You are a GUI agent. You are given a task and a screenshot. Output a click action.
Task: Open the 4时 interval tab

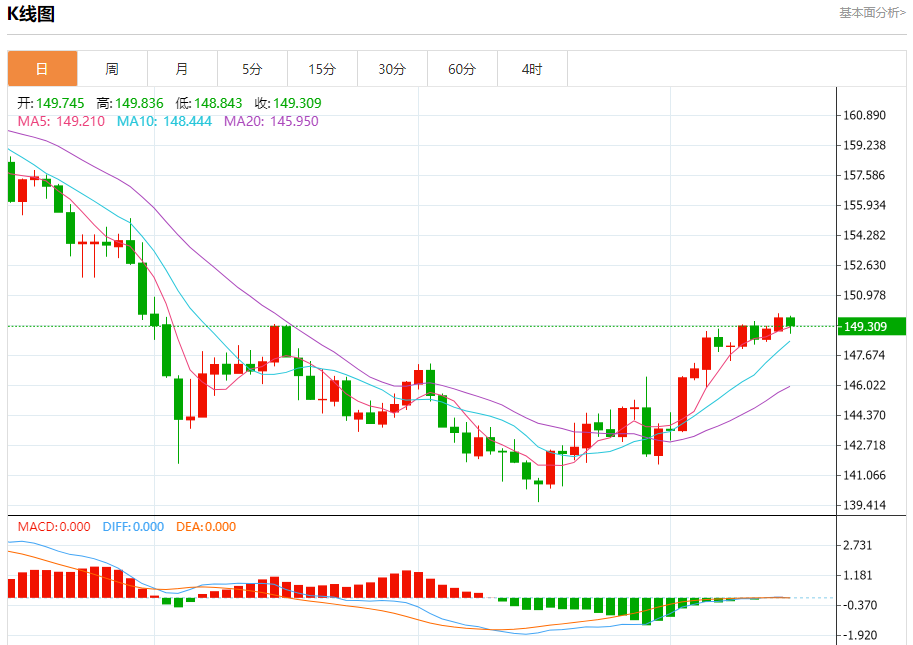click(x=532, y=69)
